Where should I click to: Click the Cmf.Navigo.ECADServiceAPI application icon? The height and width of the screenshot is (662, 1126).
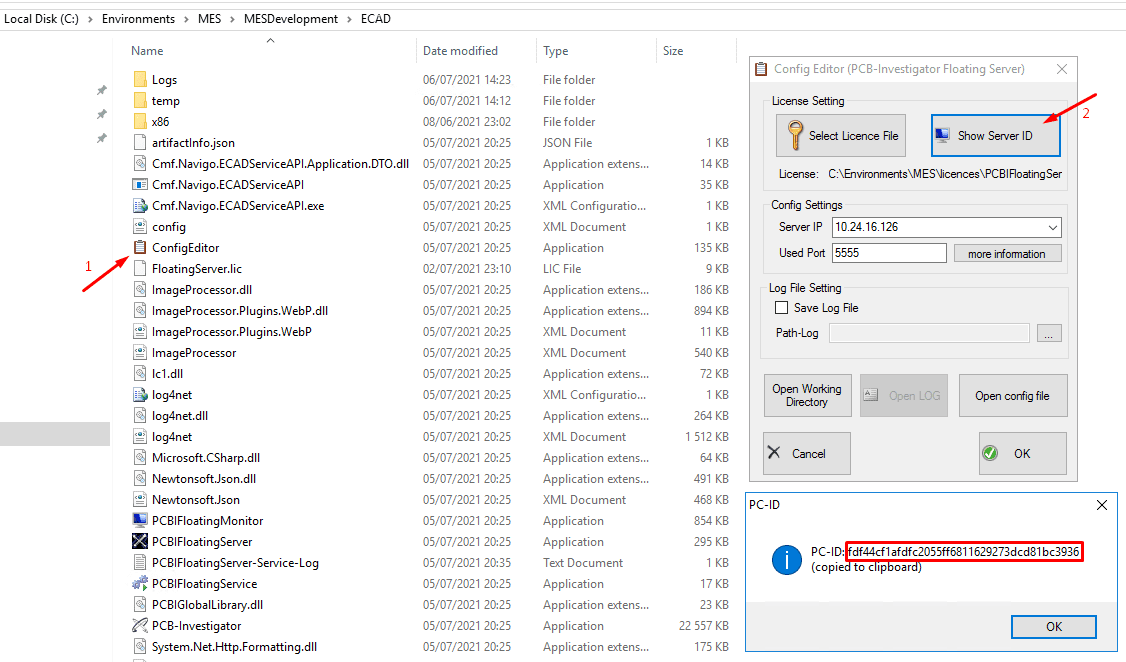(140, 185)
